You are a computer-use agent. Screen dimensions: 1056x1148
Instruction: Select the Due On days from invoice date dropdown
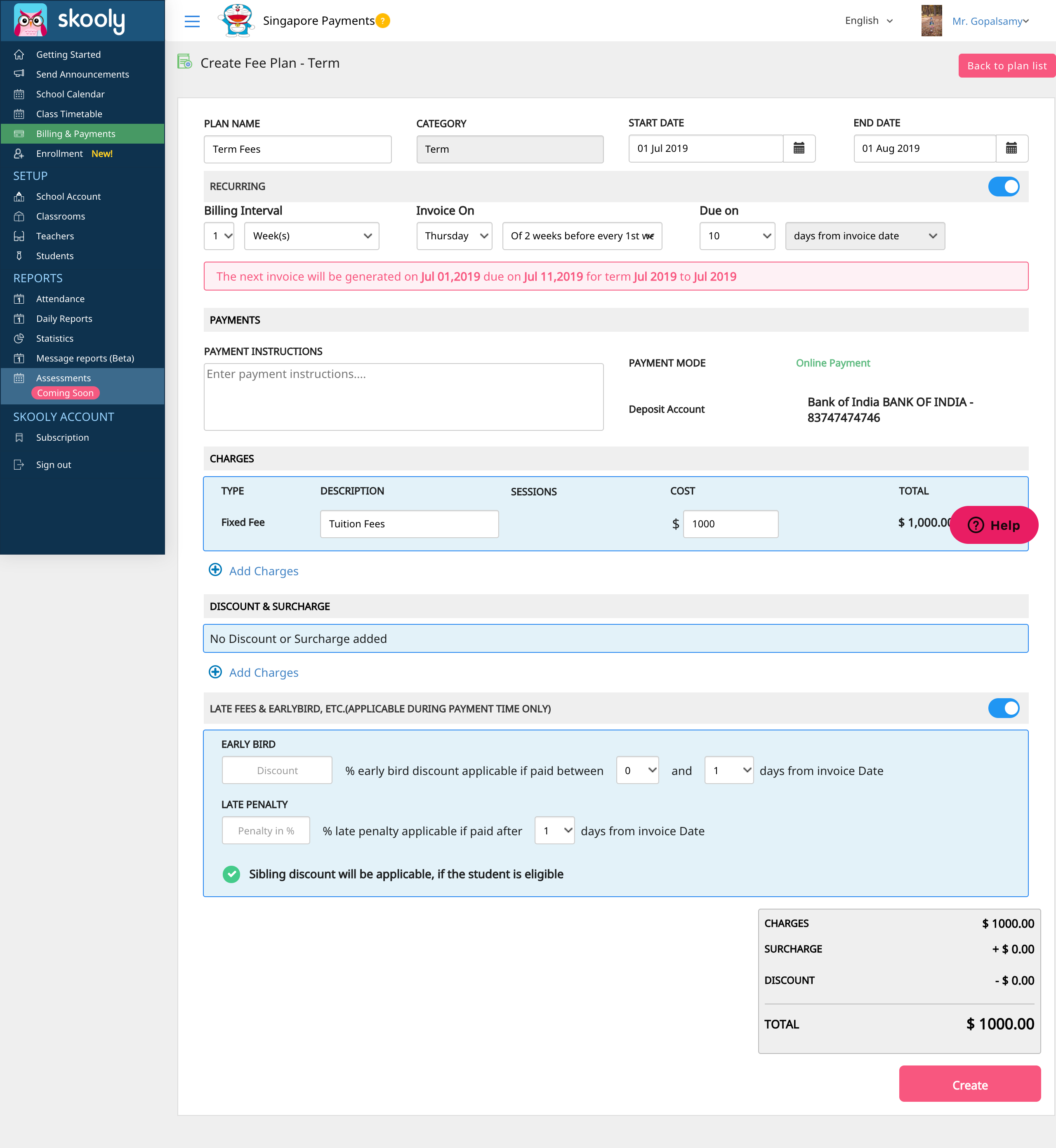(862, 236)
